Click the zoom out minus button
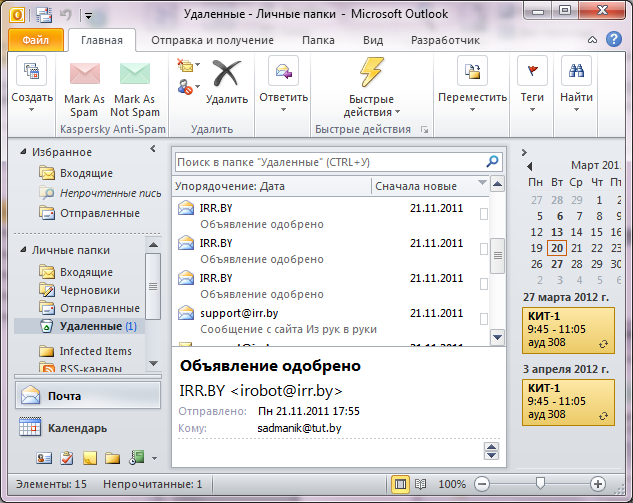 click(x=482, y=484)
